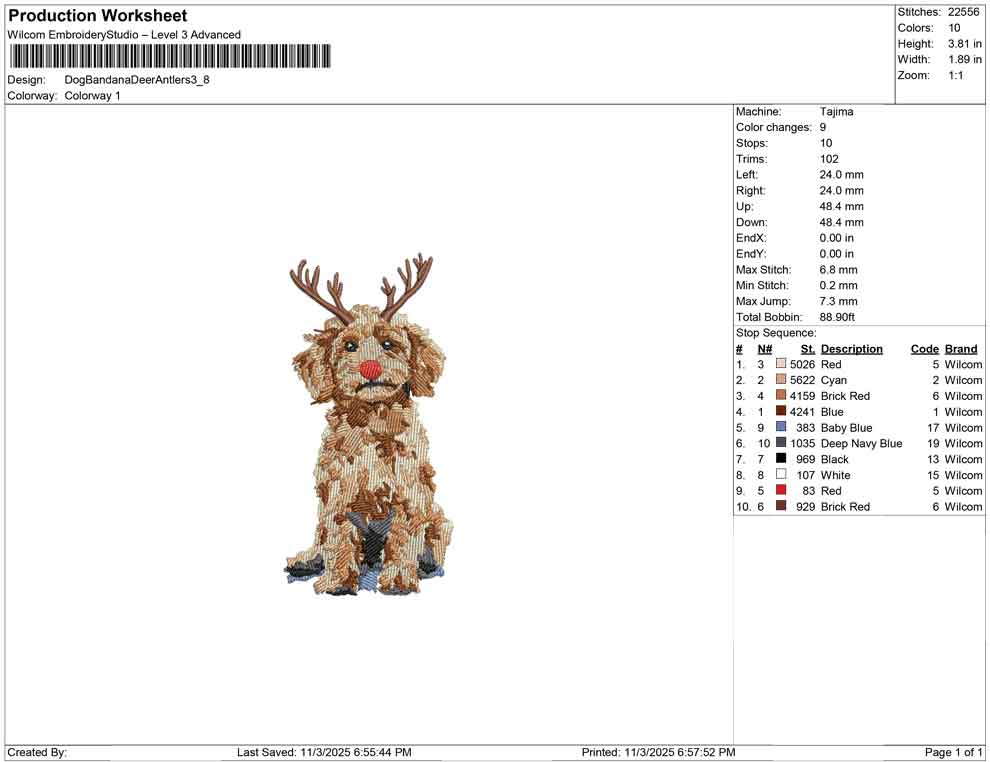This screenshot has height=762, width=990.
Task: Select the Deep Navy Blue swatch
Action: [780, 443]
